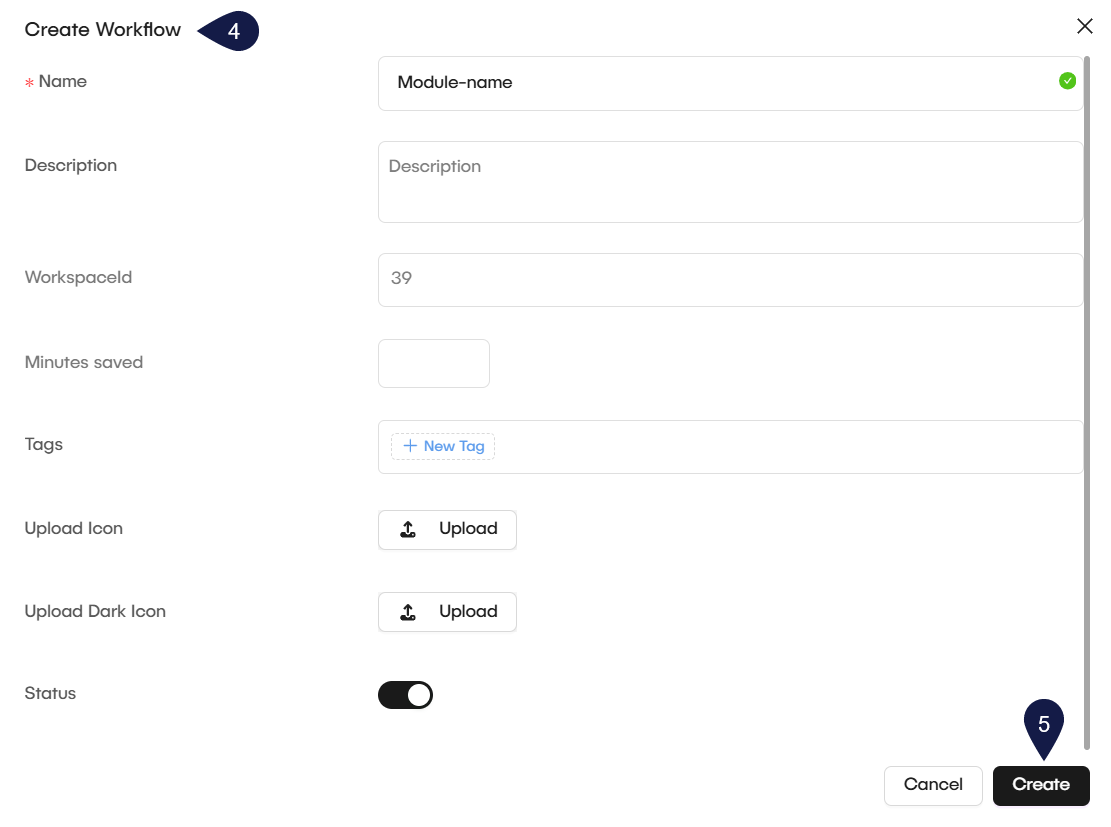Open the Upload dialog for the light icon
The width and height of the screenshot is (1111, 827).
pyautogui.click(x=447, y=529)
